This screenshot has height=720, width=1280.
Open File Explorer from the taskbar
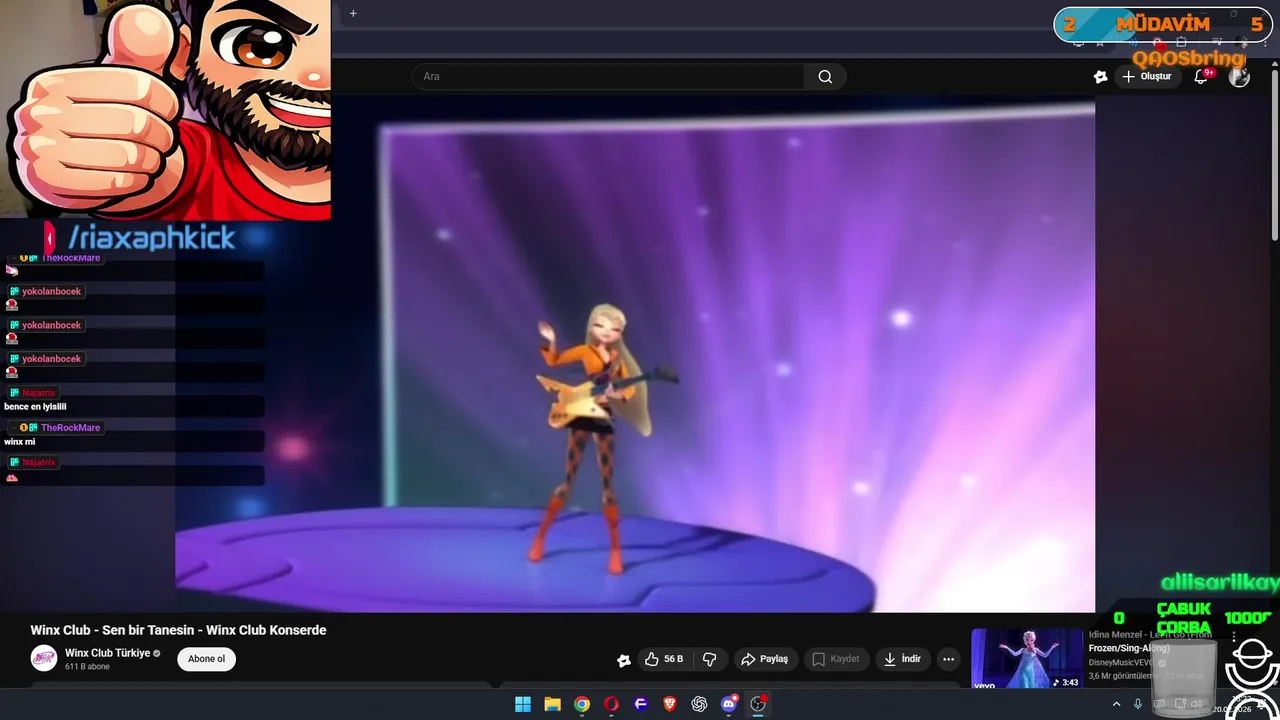click(552, 704)
